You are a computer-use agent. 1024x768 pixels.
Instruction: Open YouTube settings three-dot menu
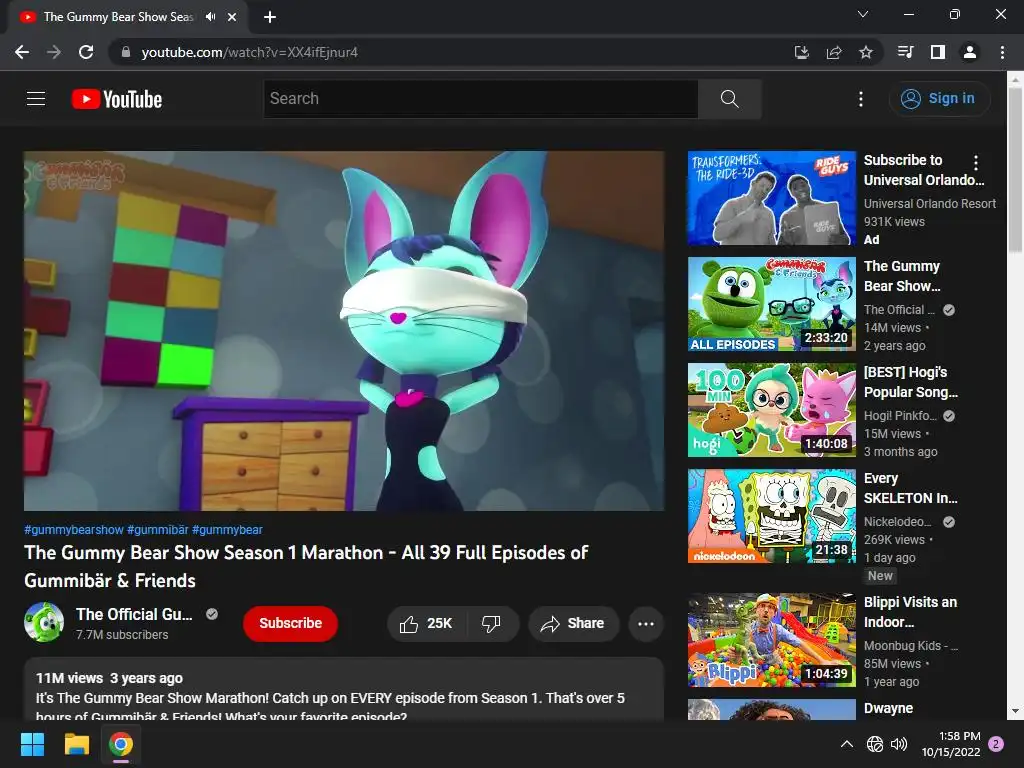click(x=861, y=99)
